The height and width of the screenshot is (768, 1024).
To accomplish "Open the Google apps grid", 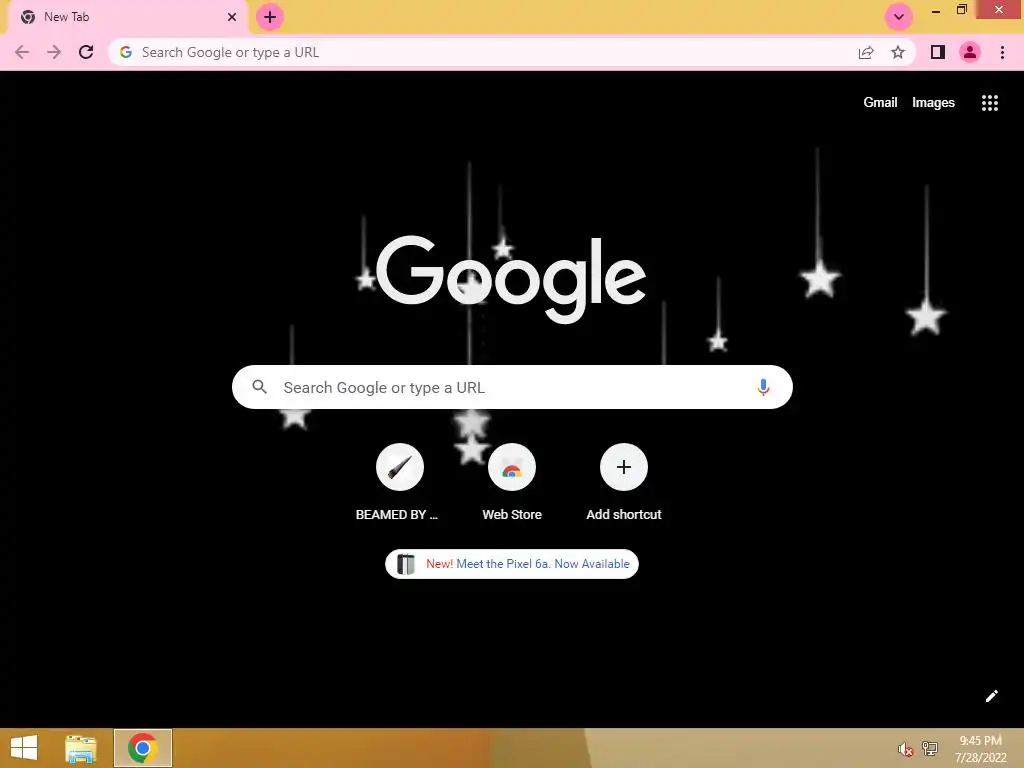I will 990,103.
